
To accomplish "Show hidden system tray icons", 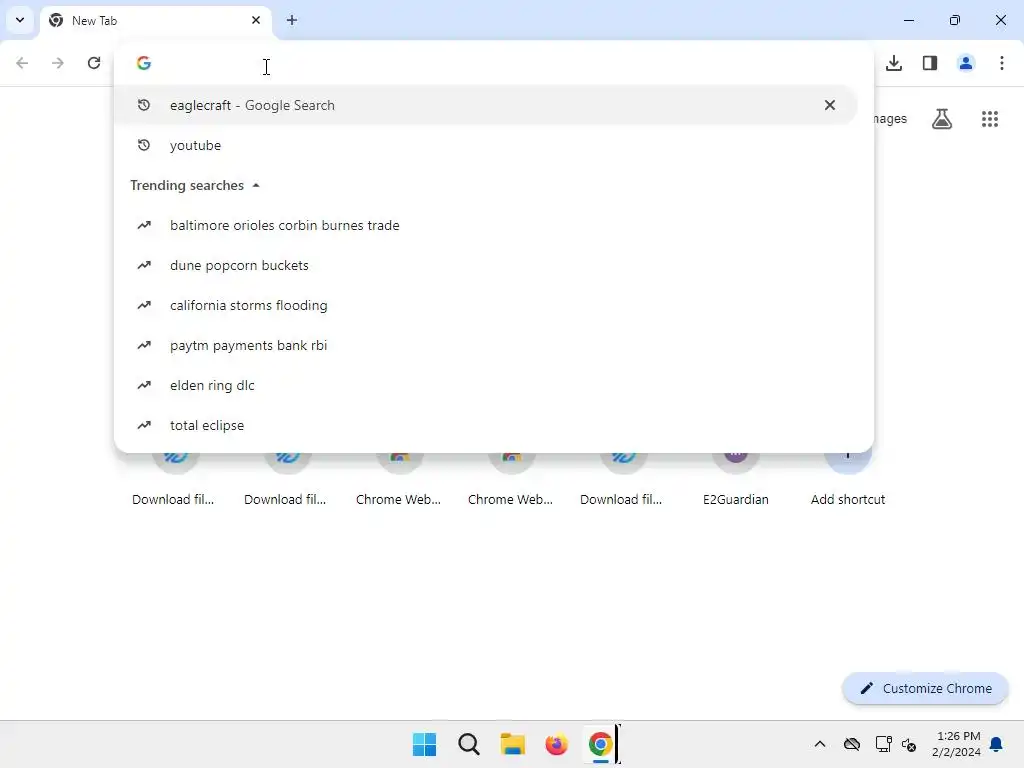I will tap(820, 744).
